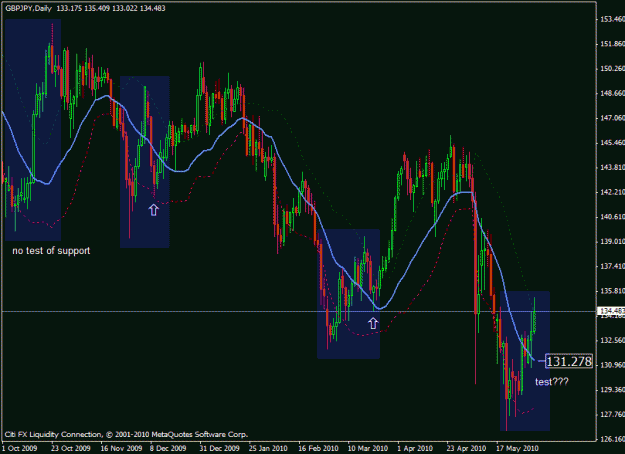This screenshot has width=625, height=454.
Task: Click the 23 Apr 2010 date label
Action: [x=466, y=448]
